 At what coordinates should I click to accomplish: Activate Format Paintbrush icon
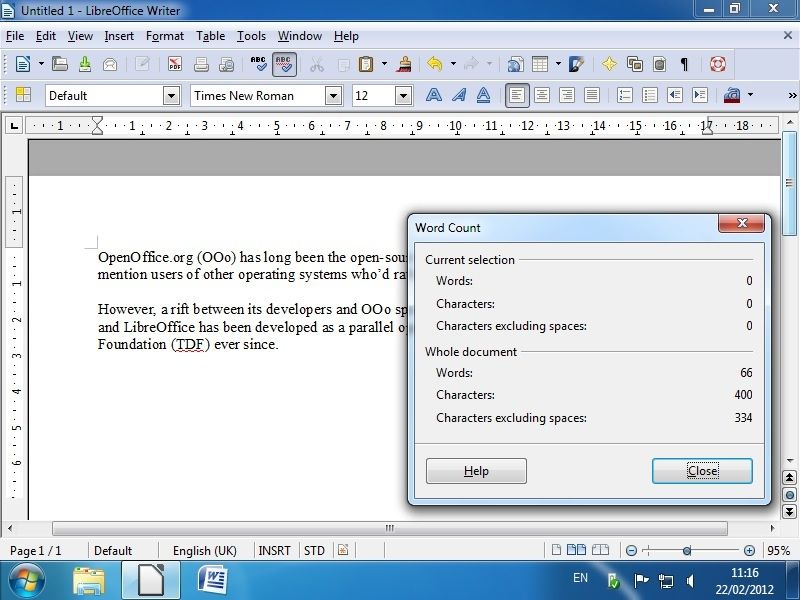point(405,64)
